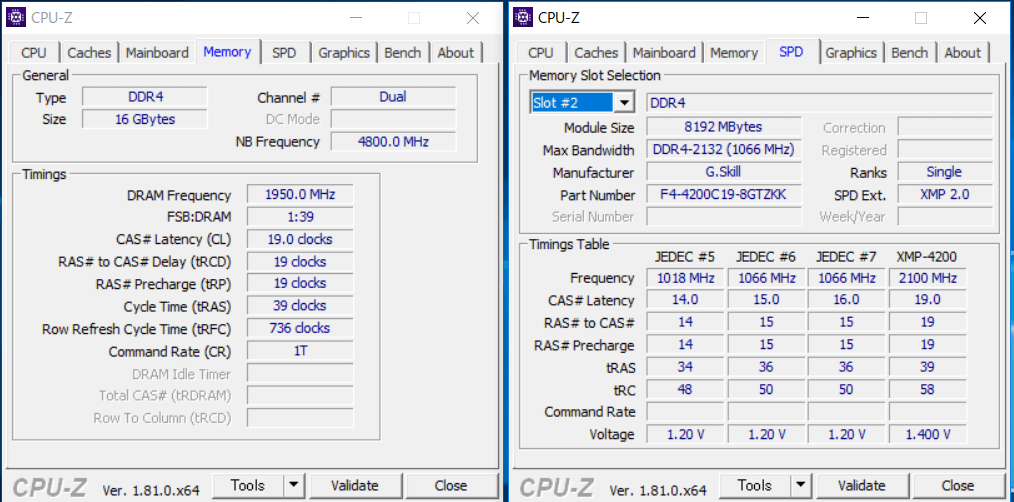1014x502 pixels.
Task: Open Caches tab in left CPU-Z window
Action: (89, 53)
